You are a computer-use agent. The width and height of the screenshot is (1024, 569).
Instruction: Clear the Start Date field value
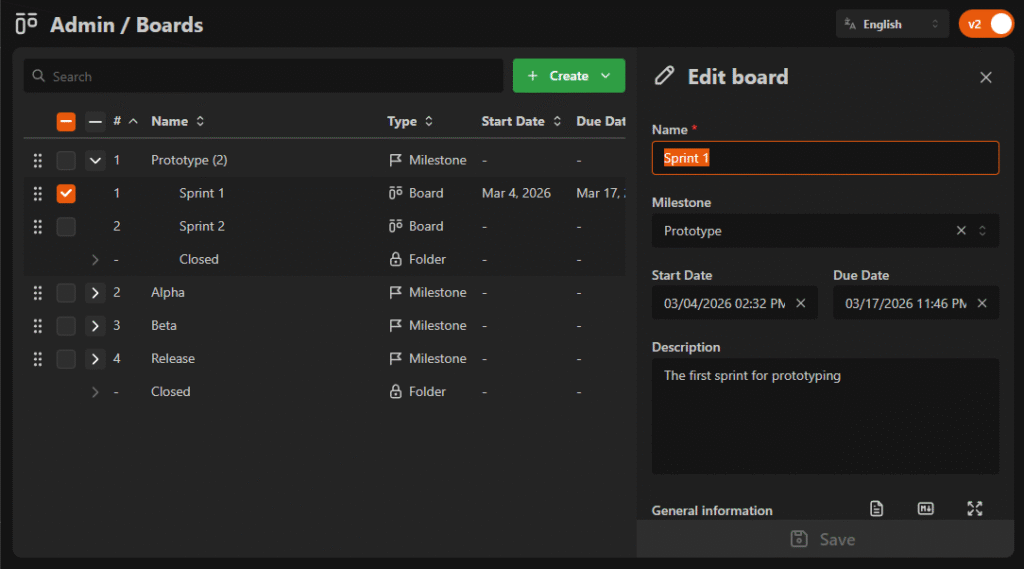coord(801,303)
